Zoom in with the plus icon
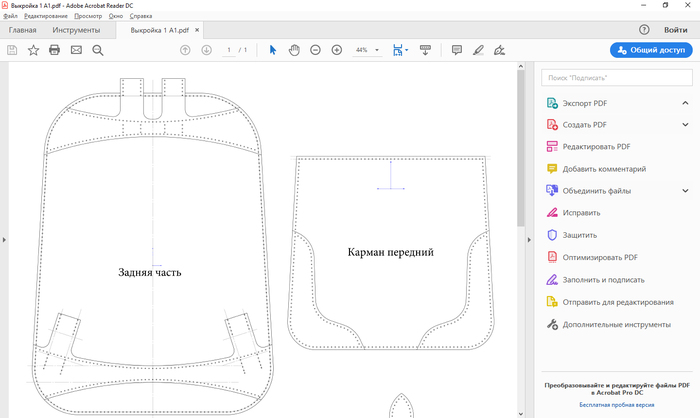The width and height of the screenshot is (700, 418). 336,50
